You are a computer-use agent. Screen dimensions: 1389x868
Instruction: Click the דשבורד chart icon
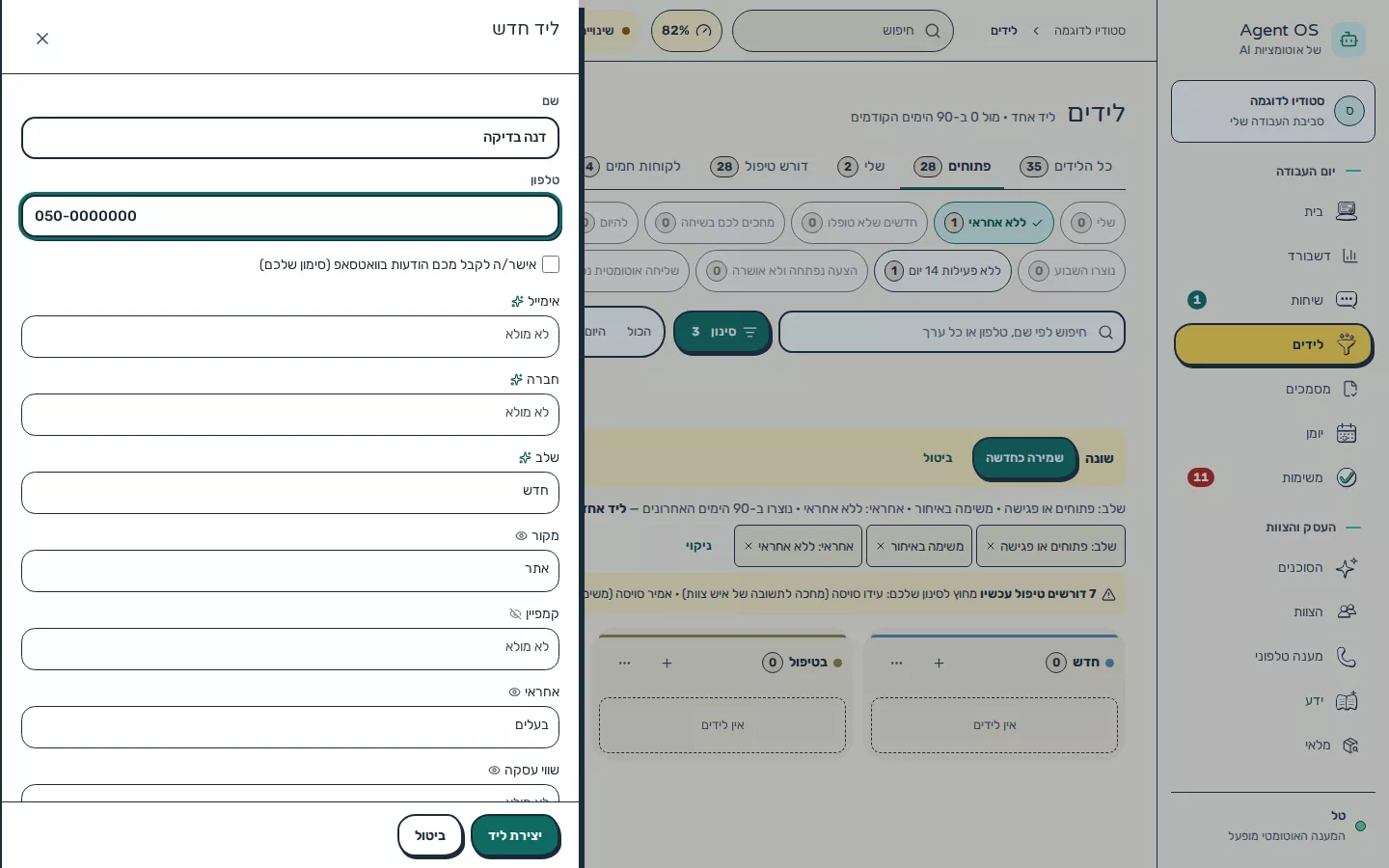pyautogui.click(x=1349, y=256)
